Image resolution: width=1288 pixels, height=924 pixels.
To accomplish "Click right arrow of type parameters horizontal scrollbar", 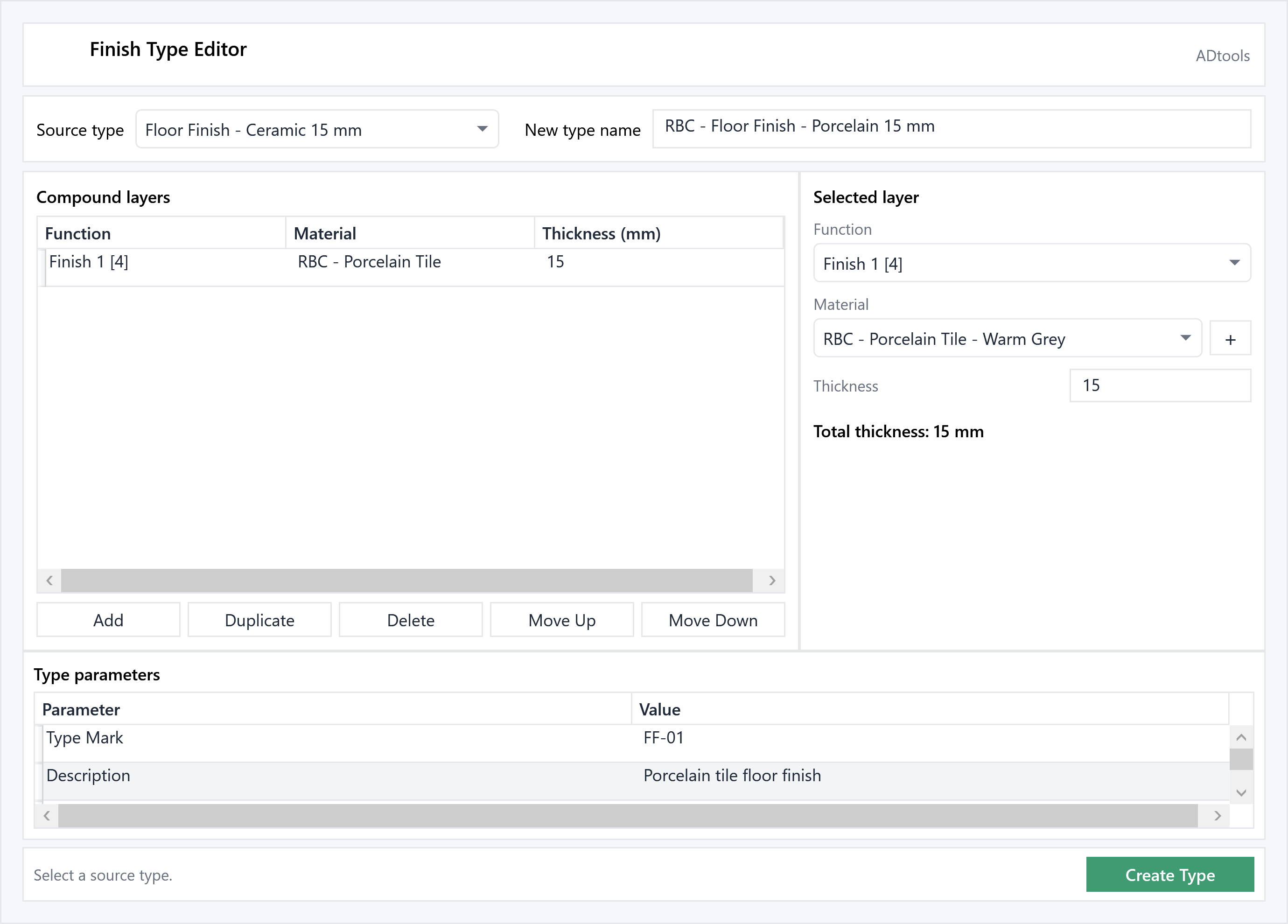I will tap(1217, 816).
